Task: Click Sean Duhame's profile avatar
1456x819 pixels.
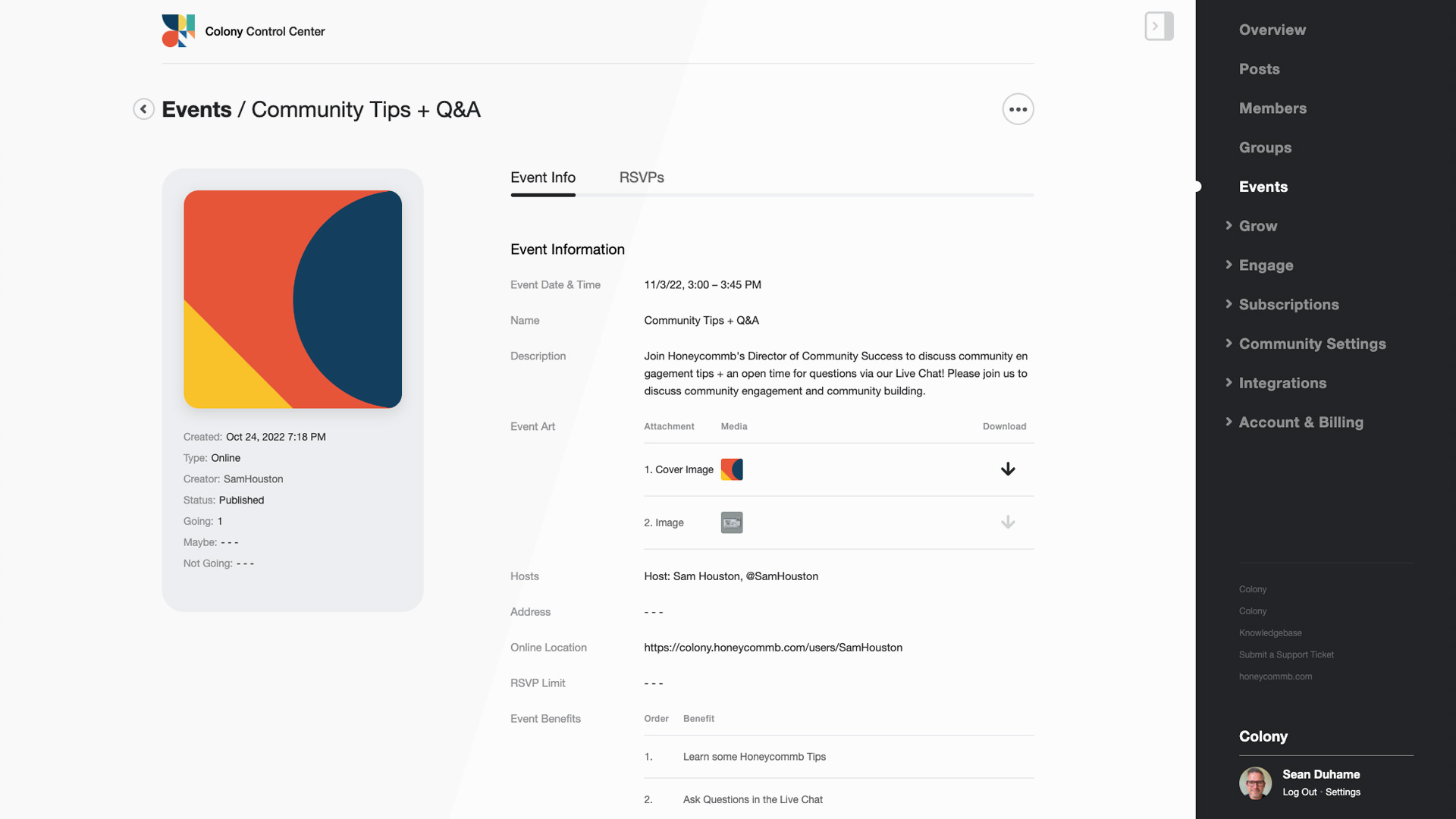Action: pos(1255,783)
